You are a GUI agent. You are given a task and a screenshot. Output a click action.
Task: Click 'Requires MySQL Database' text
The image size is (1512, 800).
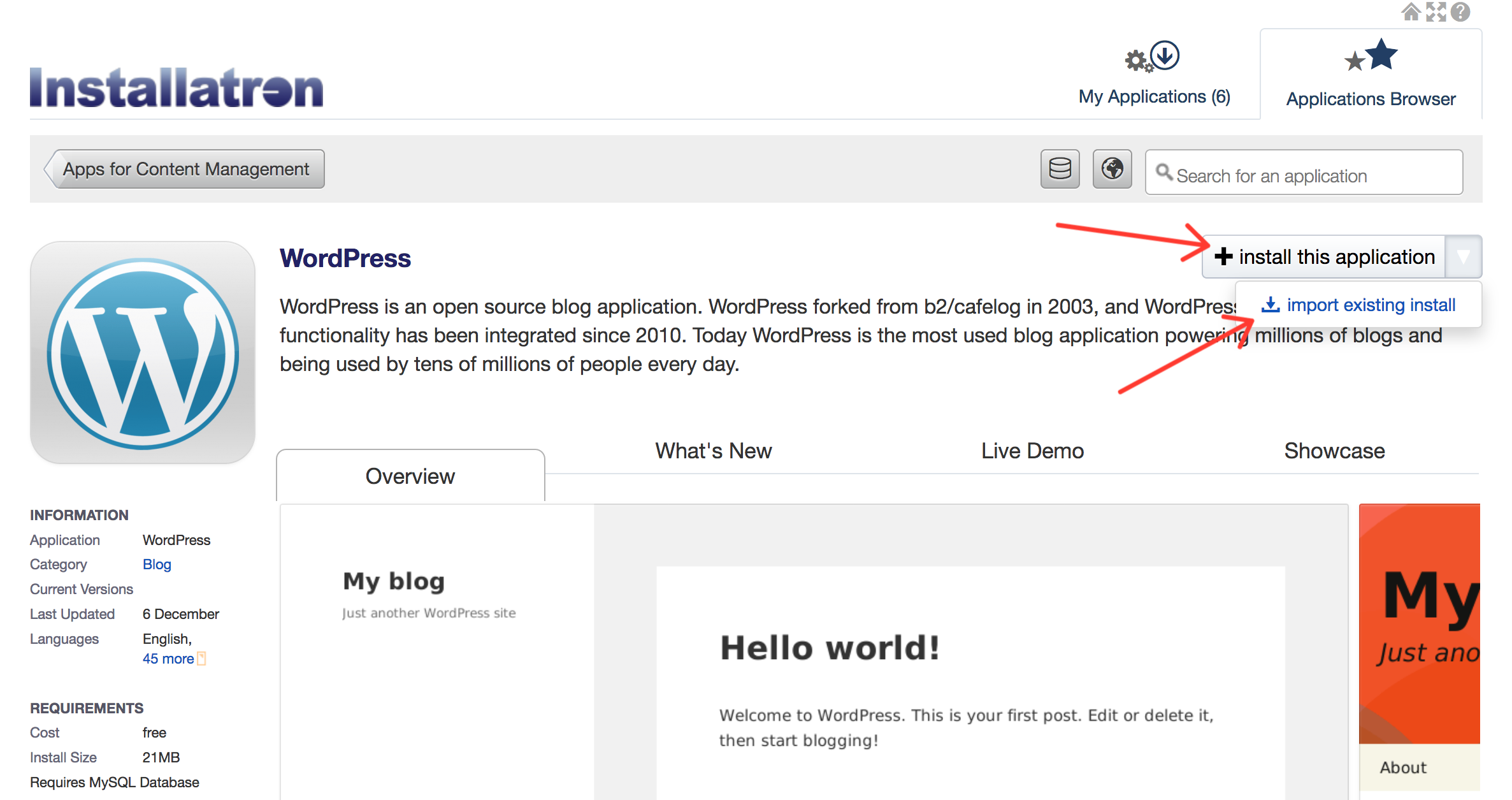click(115, 782)
